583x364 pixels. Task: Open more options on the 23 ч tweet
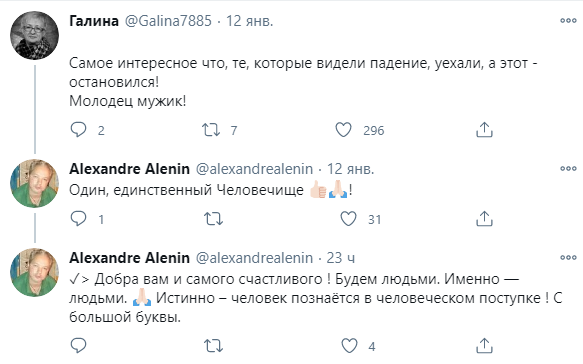pos(568,257)
